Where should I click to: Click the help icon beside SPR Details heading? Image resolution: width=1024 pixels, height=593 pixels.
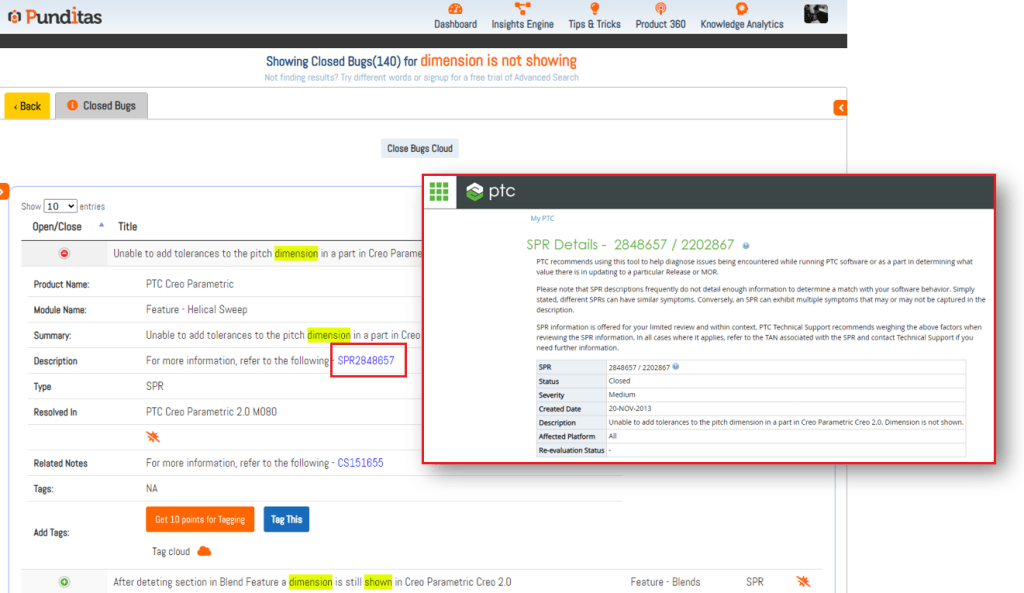click(x=746, y=245)
